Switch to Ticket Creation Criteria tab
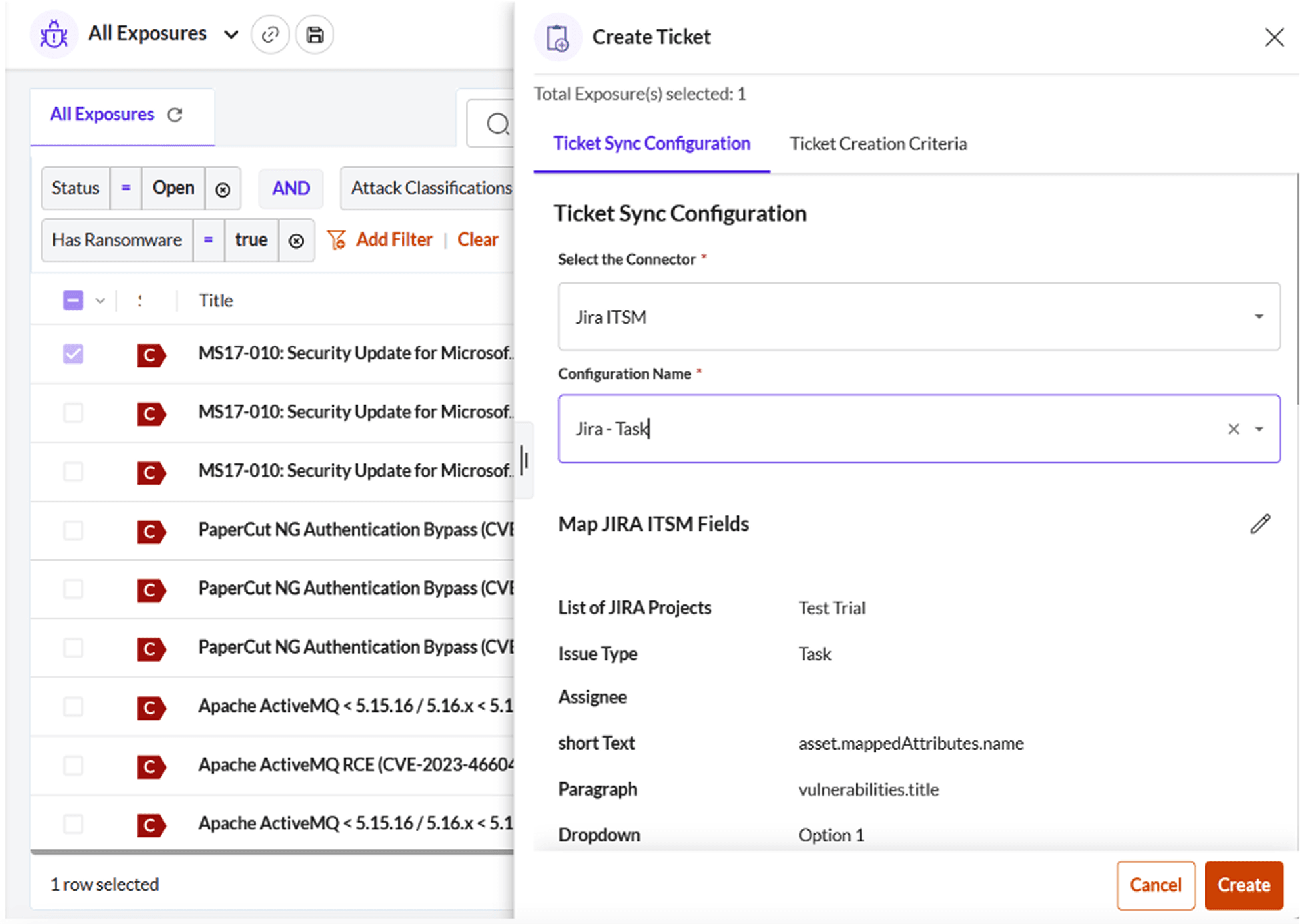Image resolution: width=1300 pixels, height=924 pixels. tap(878, 144)
